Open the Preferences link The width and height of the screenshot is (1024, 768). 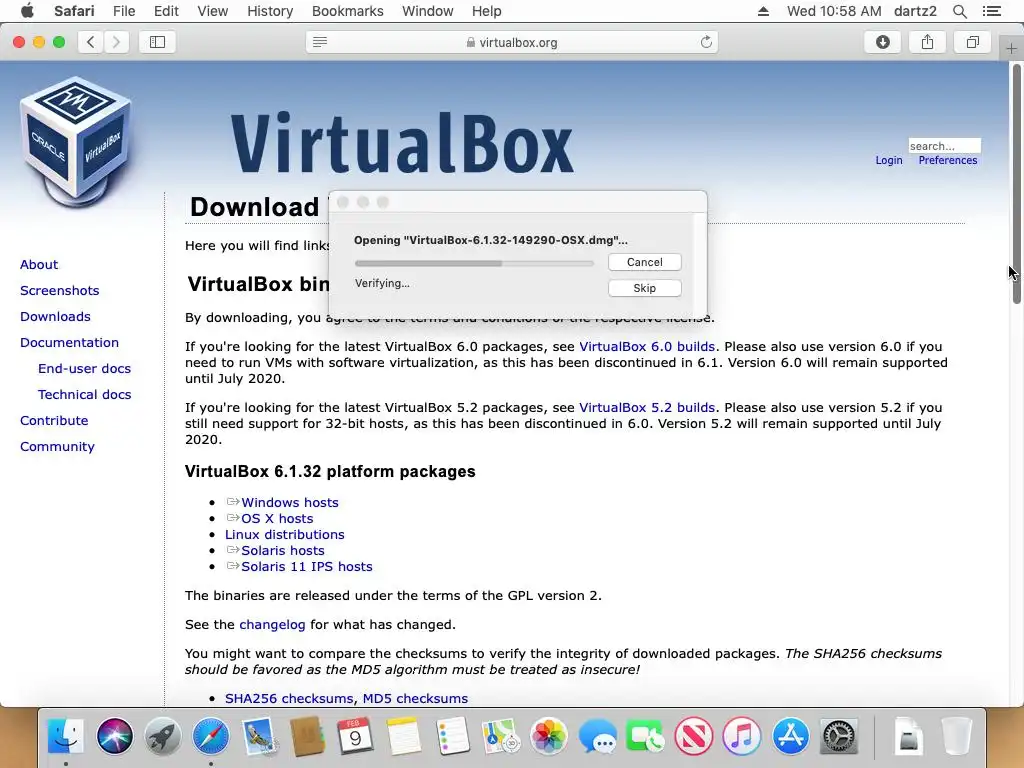(948, 161)
